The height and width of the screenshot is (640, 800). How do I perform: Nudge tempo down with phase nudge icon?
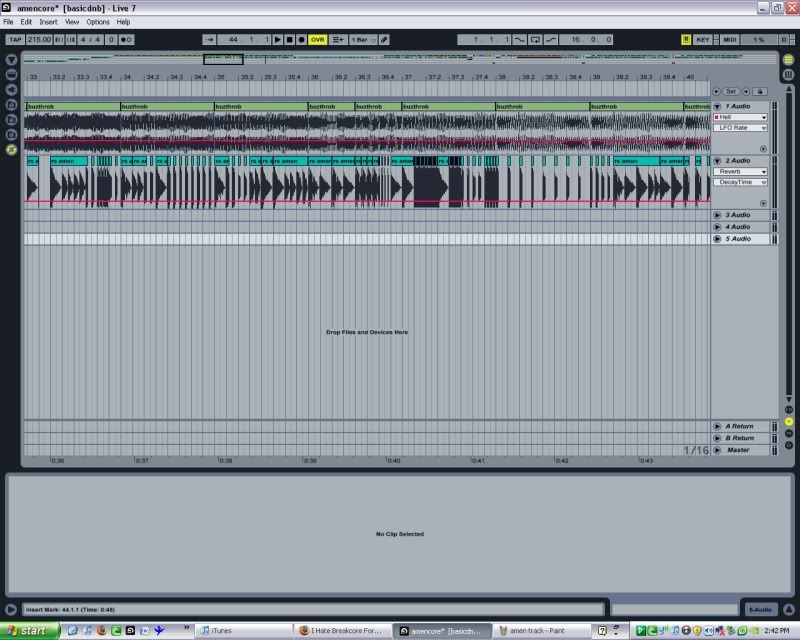pyautogui.click(x=59, y=39)
